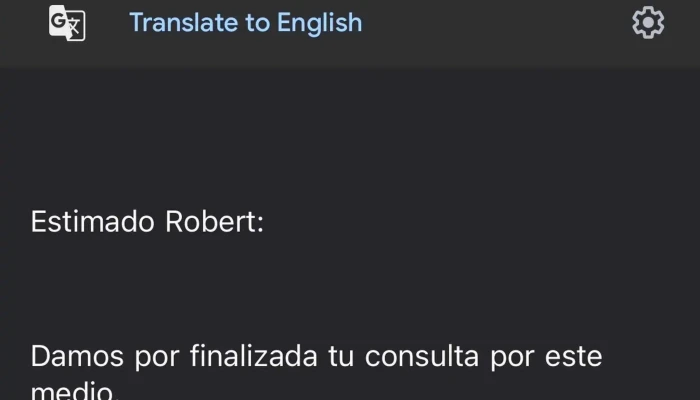
Task: Tap the word Estimado in the message
Action: tap(92, 222)
